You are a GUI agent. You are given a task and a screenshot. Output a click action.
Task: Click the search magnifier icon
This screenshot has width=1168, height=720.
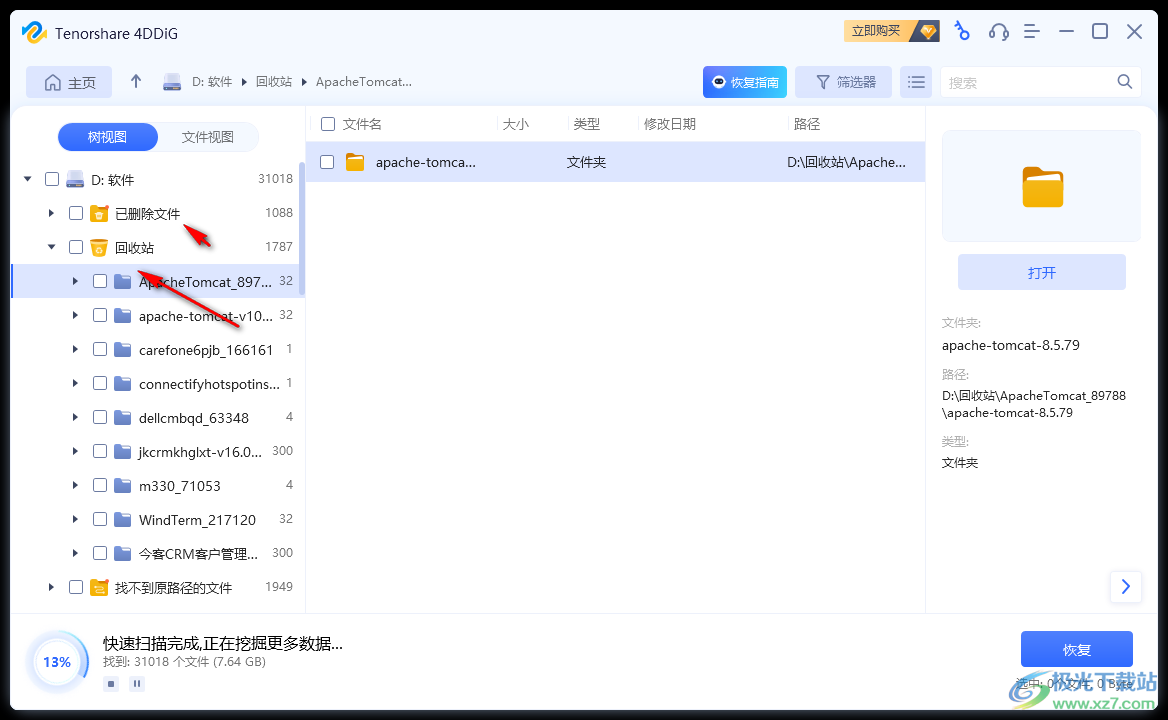point(1125,82)
